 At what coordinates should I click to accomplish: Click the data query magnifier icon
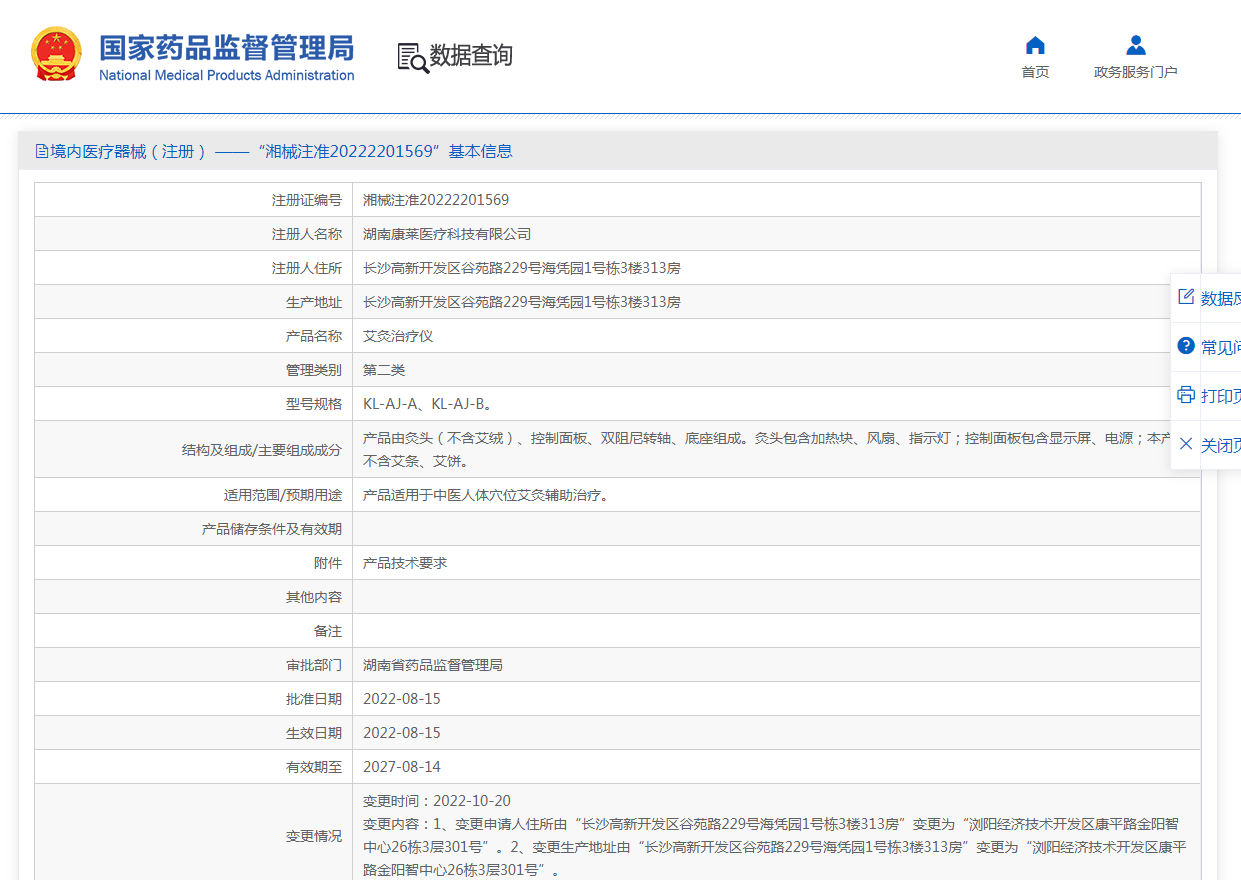coord(413,57)
